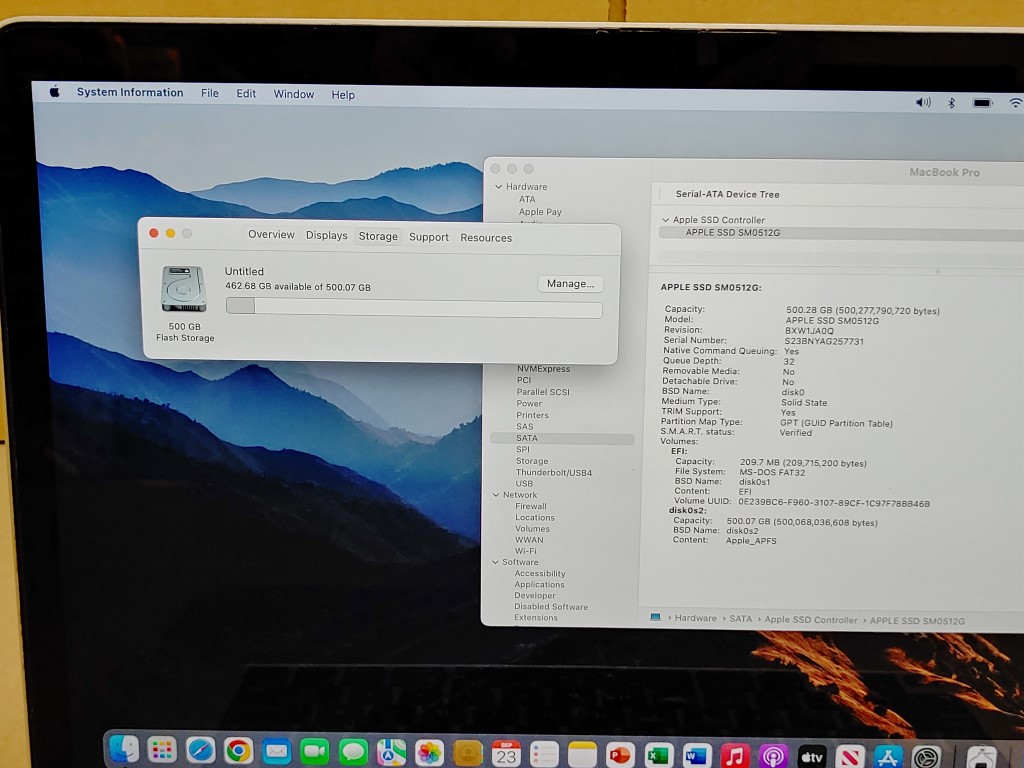The image size is (1024, 768).
Task: Open the Mail app in the Dock
Action: [x=277, y=752]
